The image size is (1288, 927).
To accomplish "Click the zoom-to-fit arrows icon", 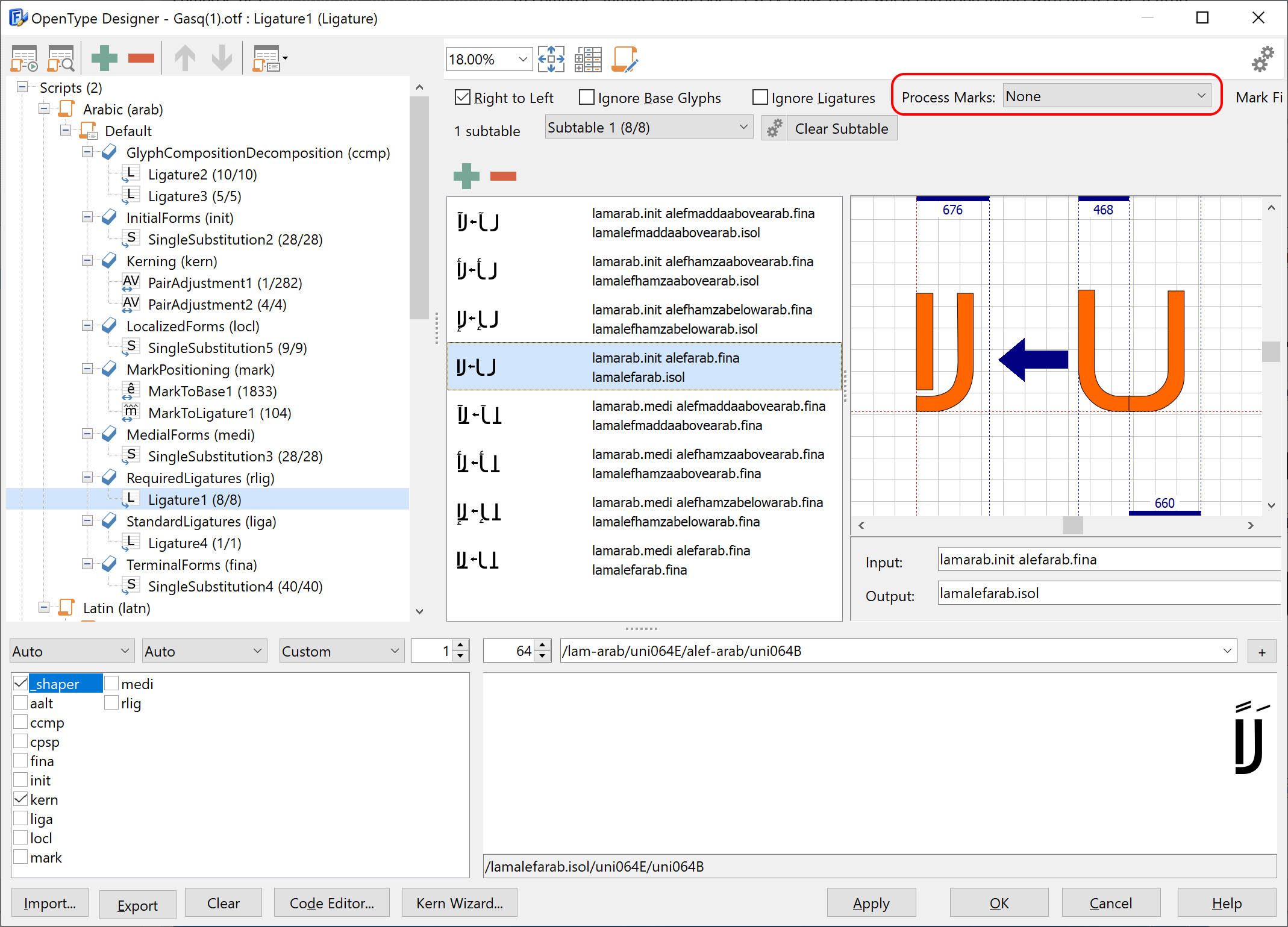I will pyautogui.click(x=551, y=59).
